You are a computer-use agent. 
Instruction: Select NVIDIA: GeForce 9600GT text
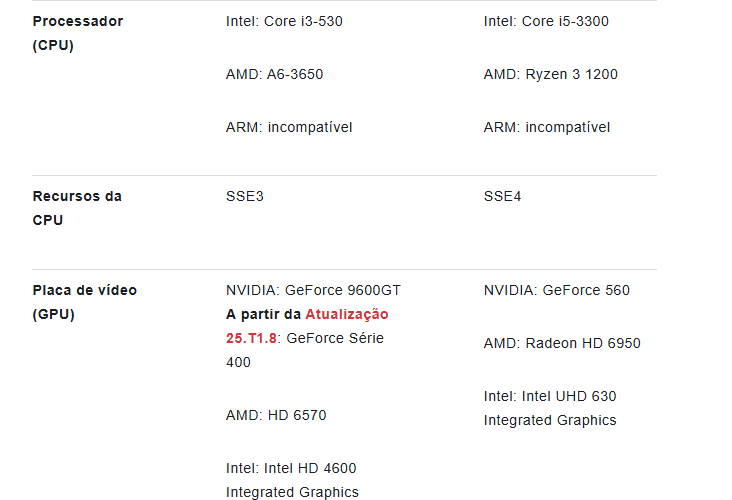pyautogui.click(x=313, y=290)
